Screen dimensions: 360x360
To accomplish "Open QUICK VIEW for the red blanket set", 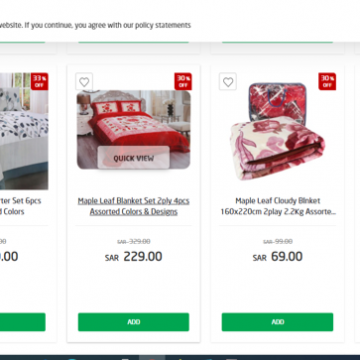I will click(134, 158).
